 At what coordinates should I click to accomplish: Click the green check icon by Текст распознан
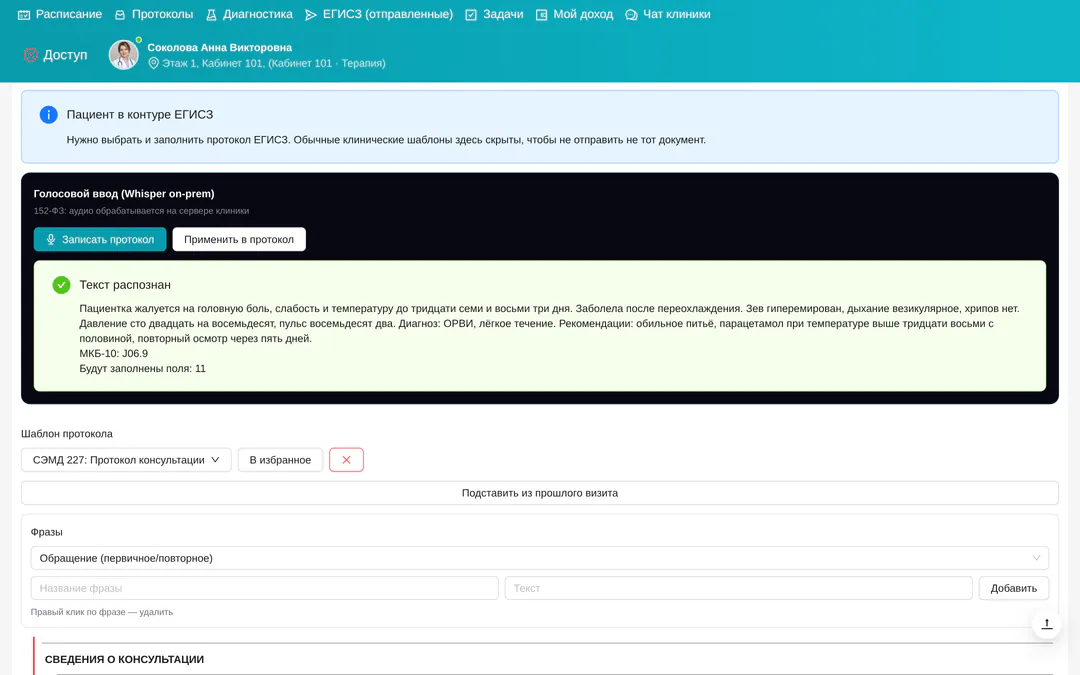pyautogui.click(x=61, y=285)
